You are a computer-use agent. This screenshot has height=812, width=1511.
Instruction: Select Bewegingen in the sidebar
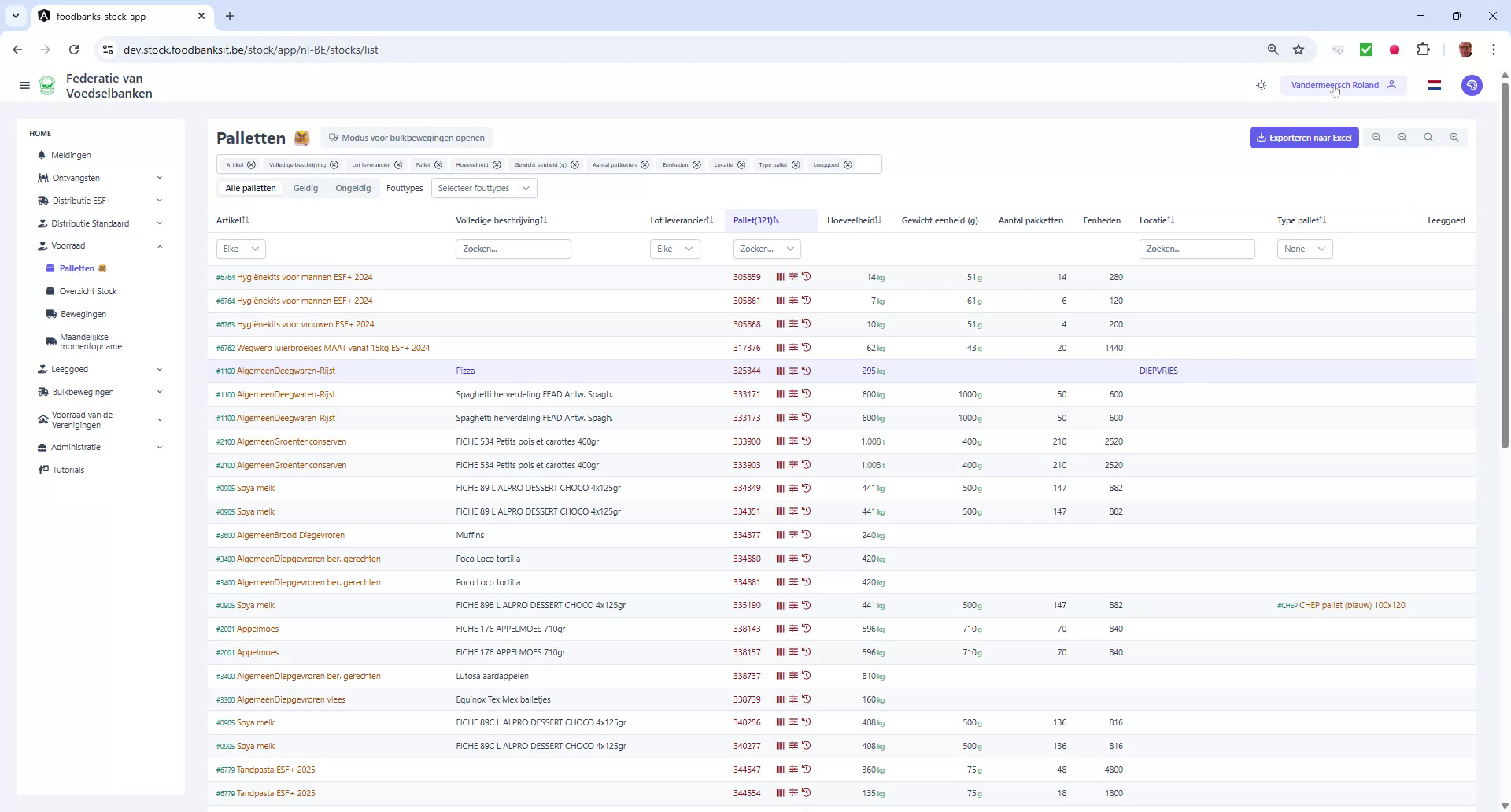pyautogui.click(x=82, y=313)
